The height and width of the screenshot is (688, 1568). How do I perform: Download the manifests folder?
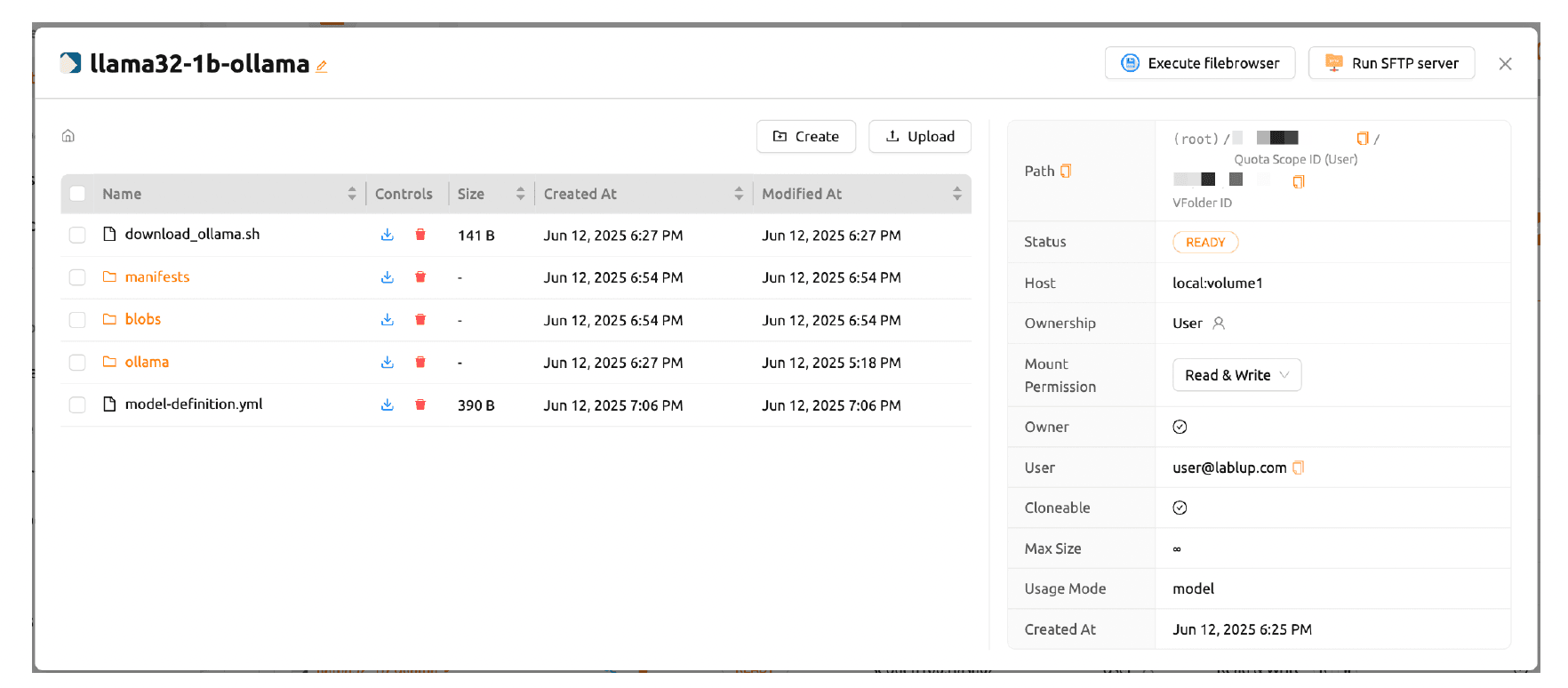pos(388,277)
